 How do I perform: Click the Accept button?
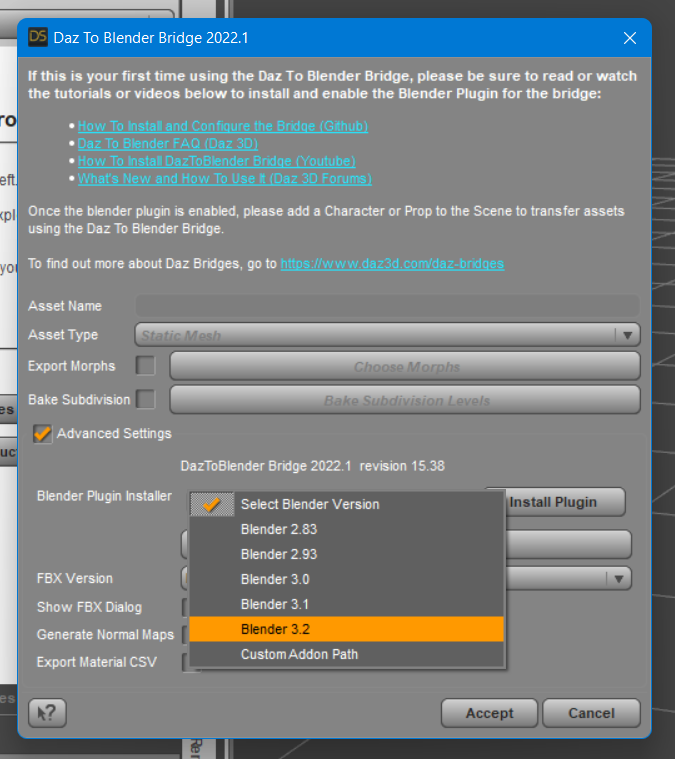point(489,713)
